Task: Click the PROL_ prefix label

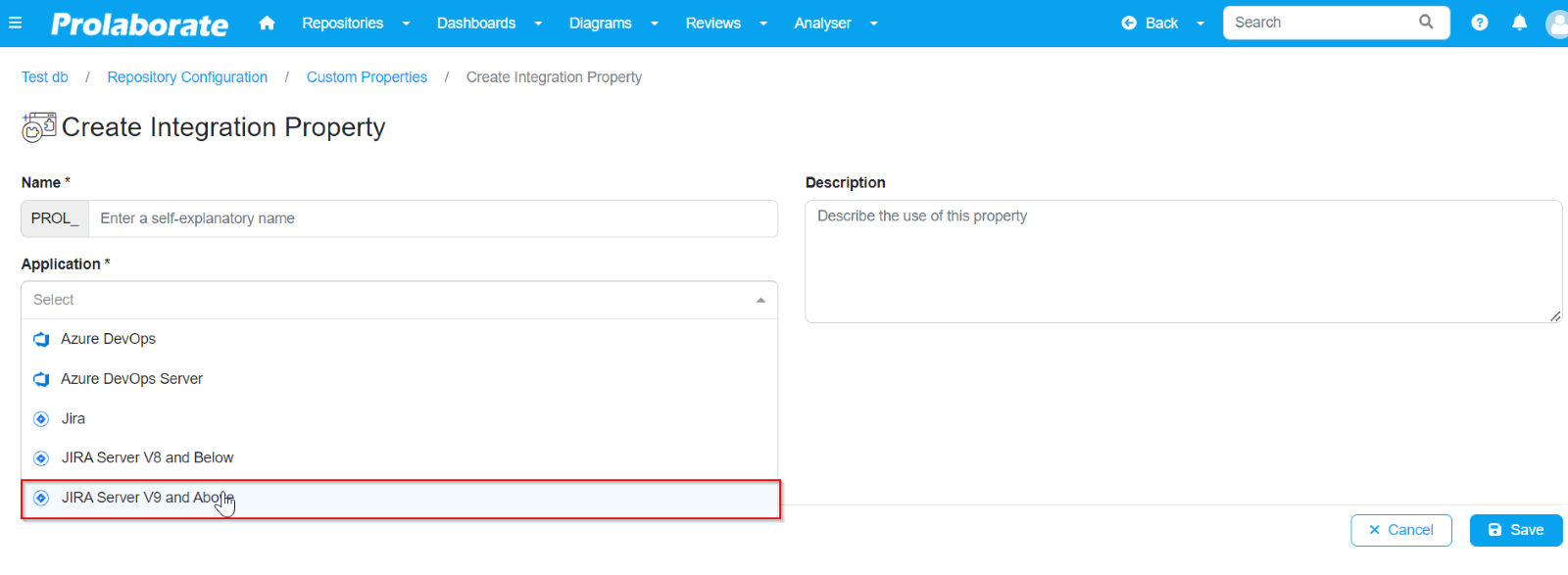Action: point(55,218)
